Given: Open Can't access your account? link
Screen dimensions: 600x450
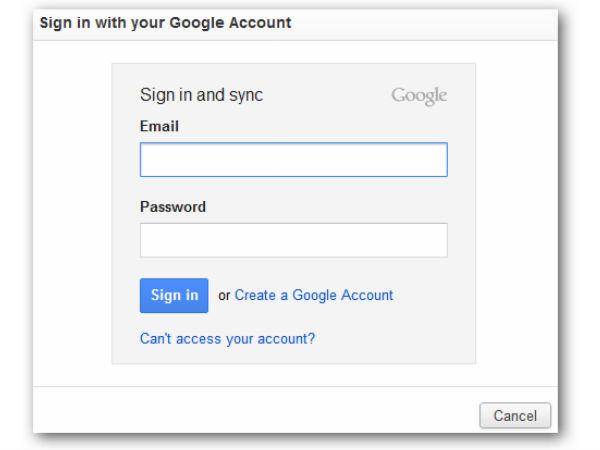Looking at the screenshot, I should 227,339.
